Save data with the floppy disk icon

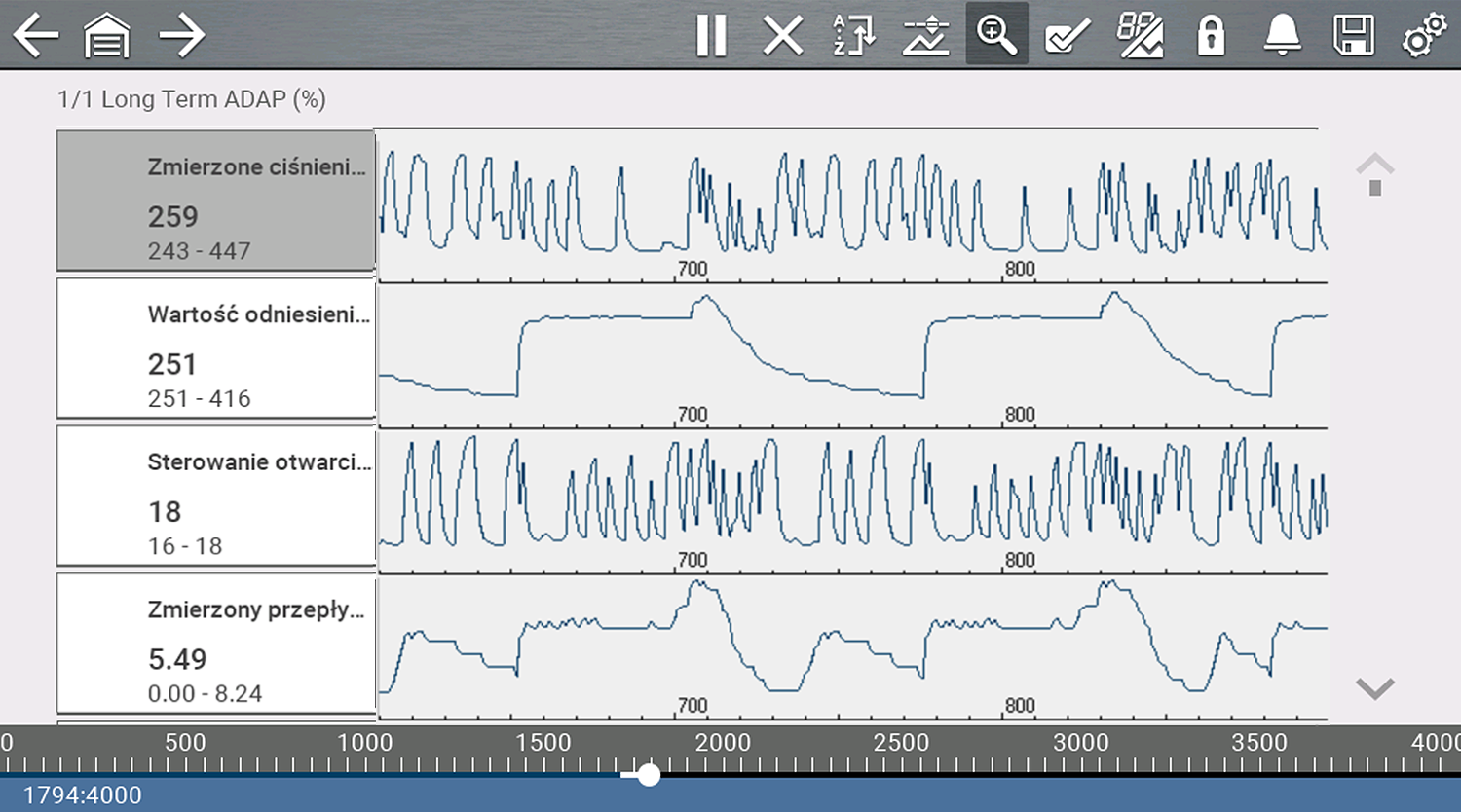click(1353, 36)
